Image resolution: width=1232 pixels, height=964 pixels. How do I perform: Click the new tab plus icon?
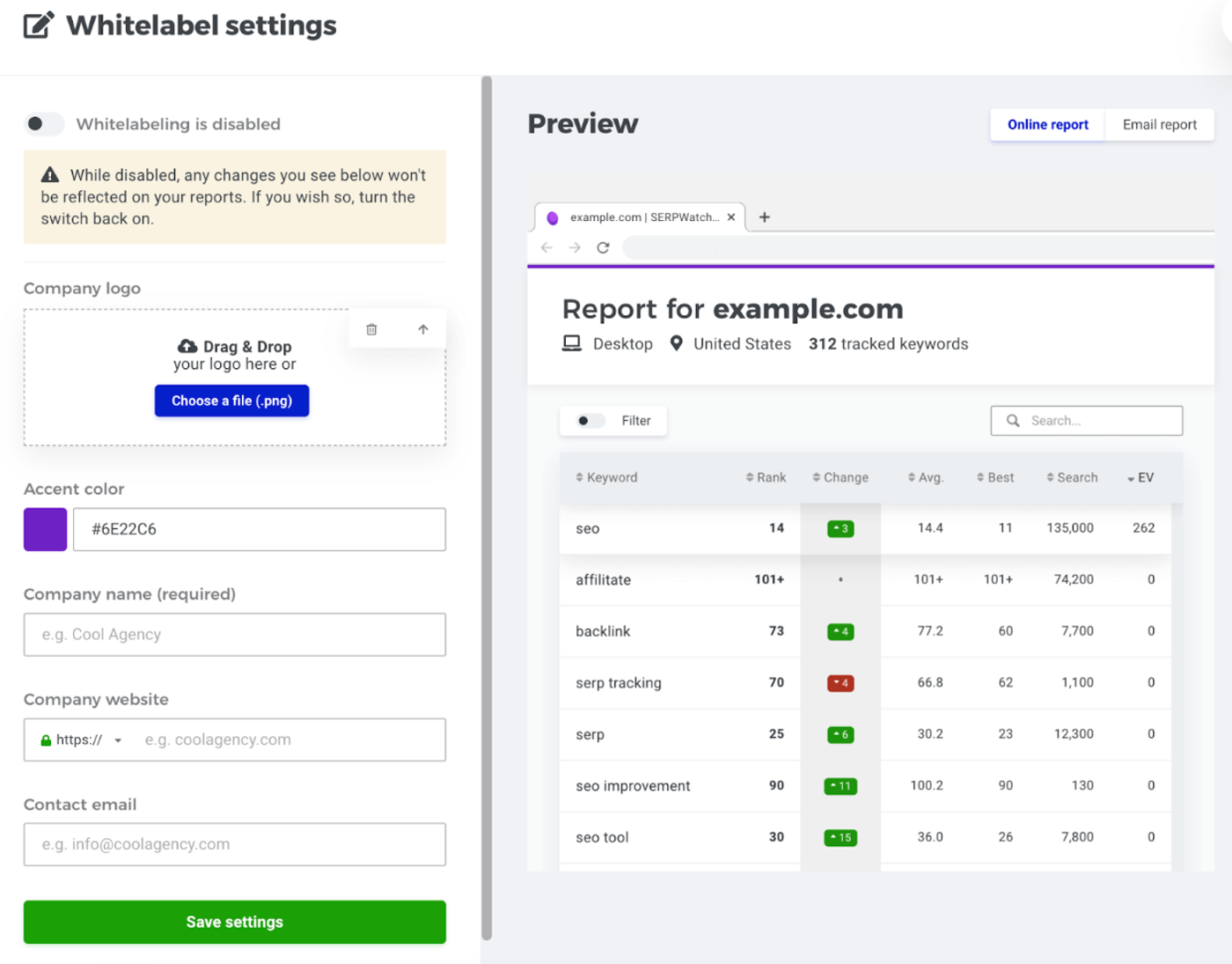coord(765,217)
